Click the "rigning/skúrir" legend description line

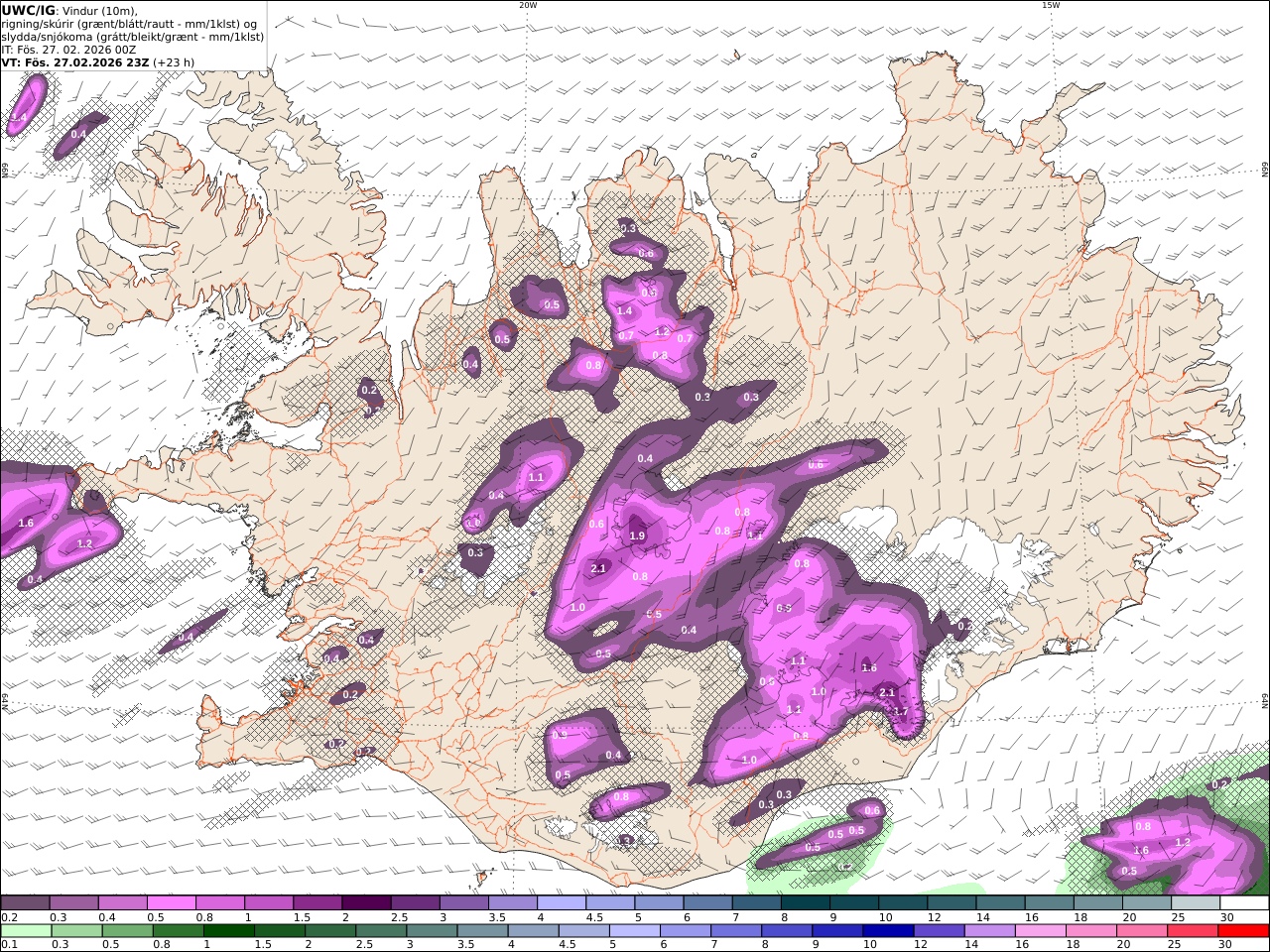(x=128, y=24)
